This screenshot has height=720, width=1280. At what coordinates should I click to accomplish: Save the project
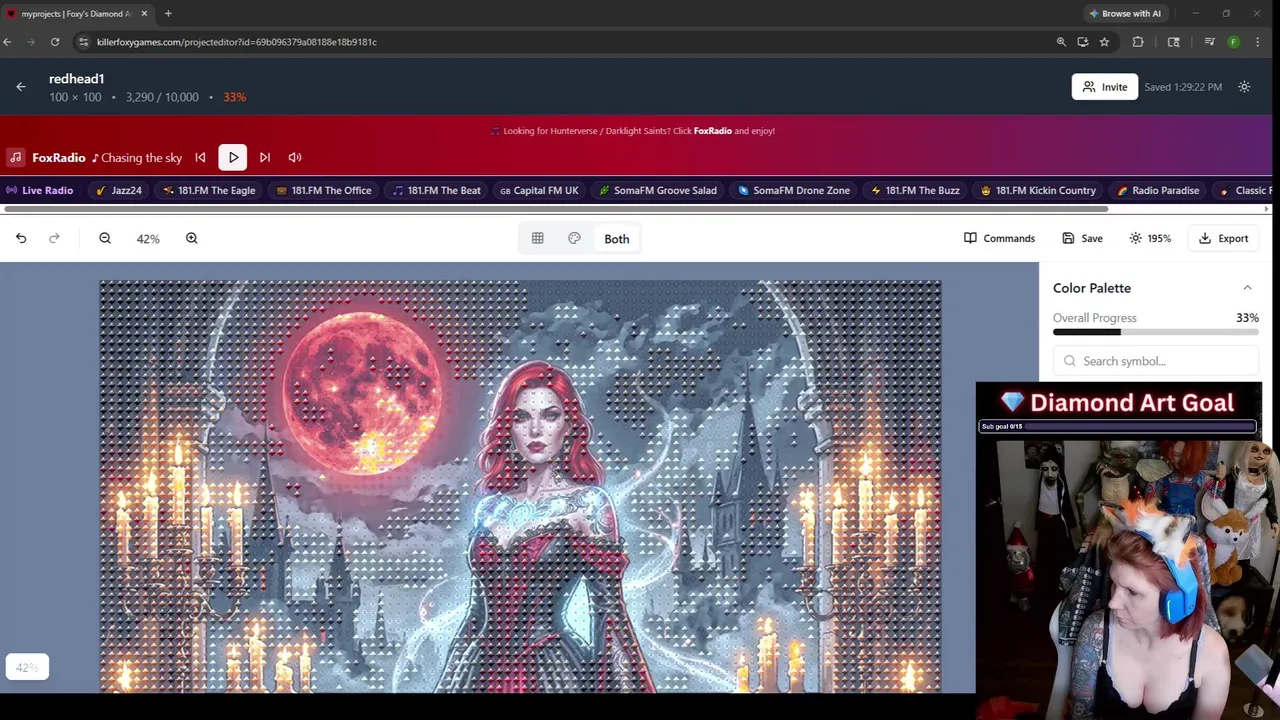[x=1082, y=238]
